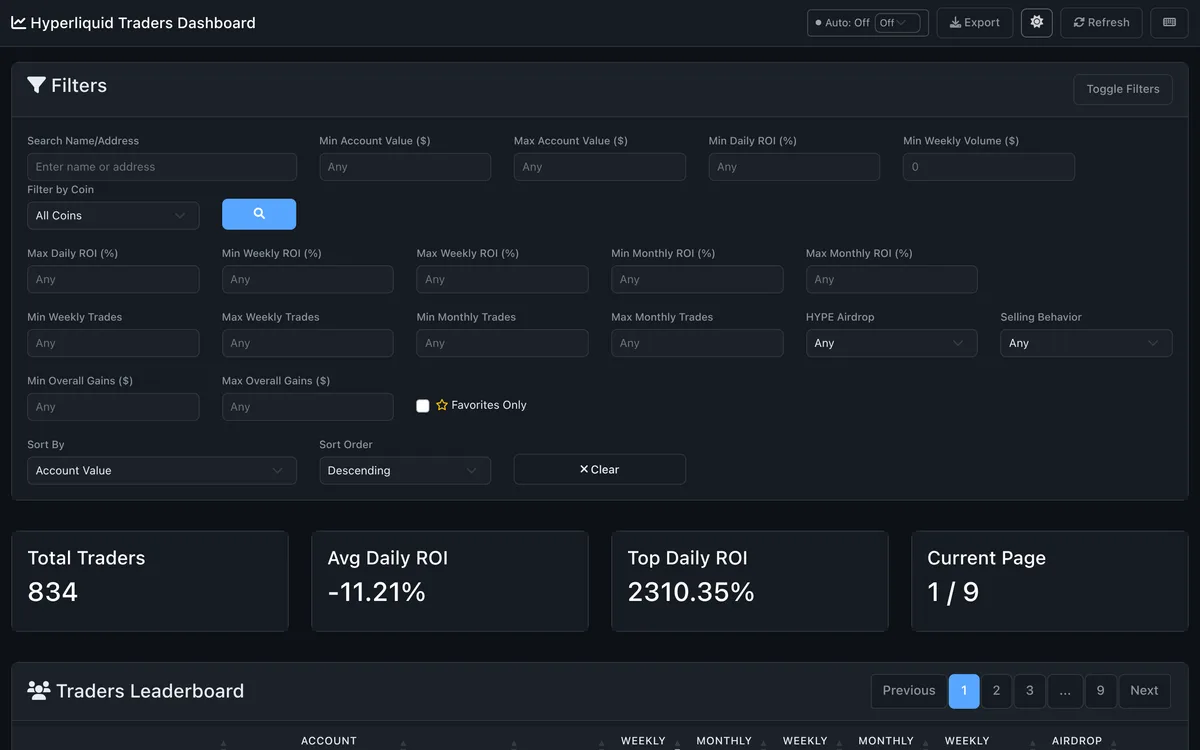The image size is (1200, 750).
Task: Click Min Monthly Trades input
Action: click(x=502, y=343)
